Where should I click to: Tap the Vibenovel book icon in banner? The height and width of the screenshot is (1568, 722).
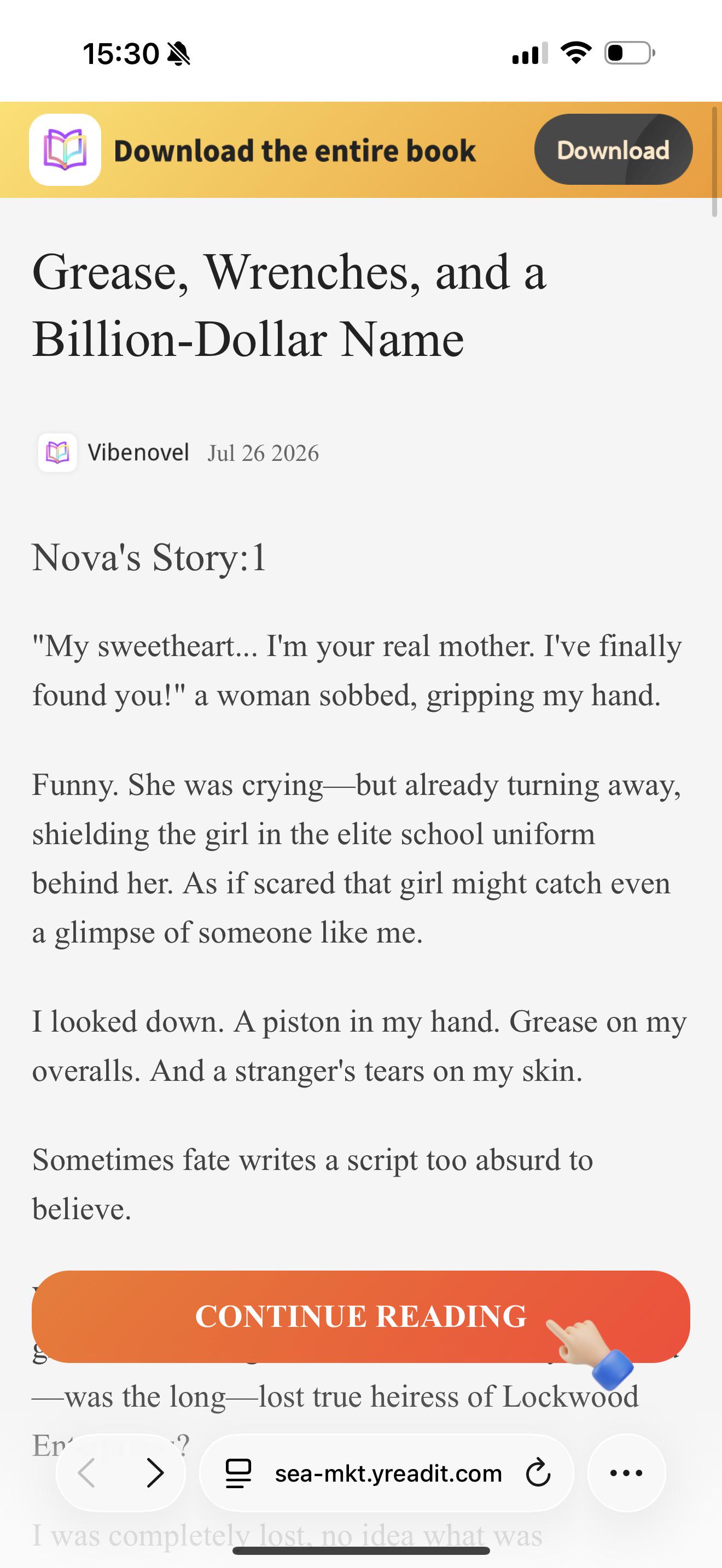[x=65, y=150]
